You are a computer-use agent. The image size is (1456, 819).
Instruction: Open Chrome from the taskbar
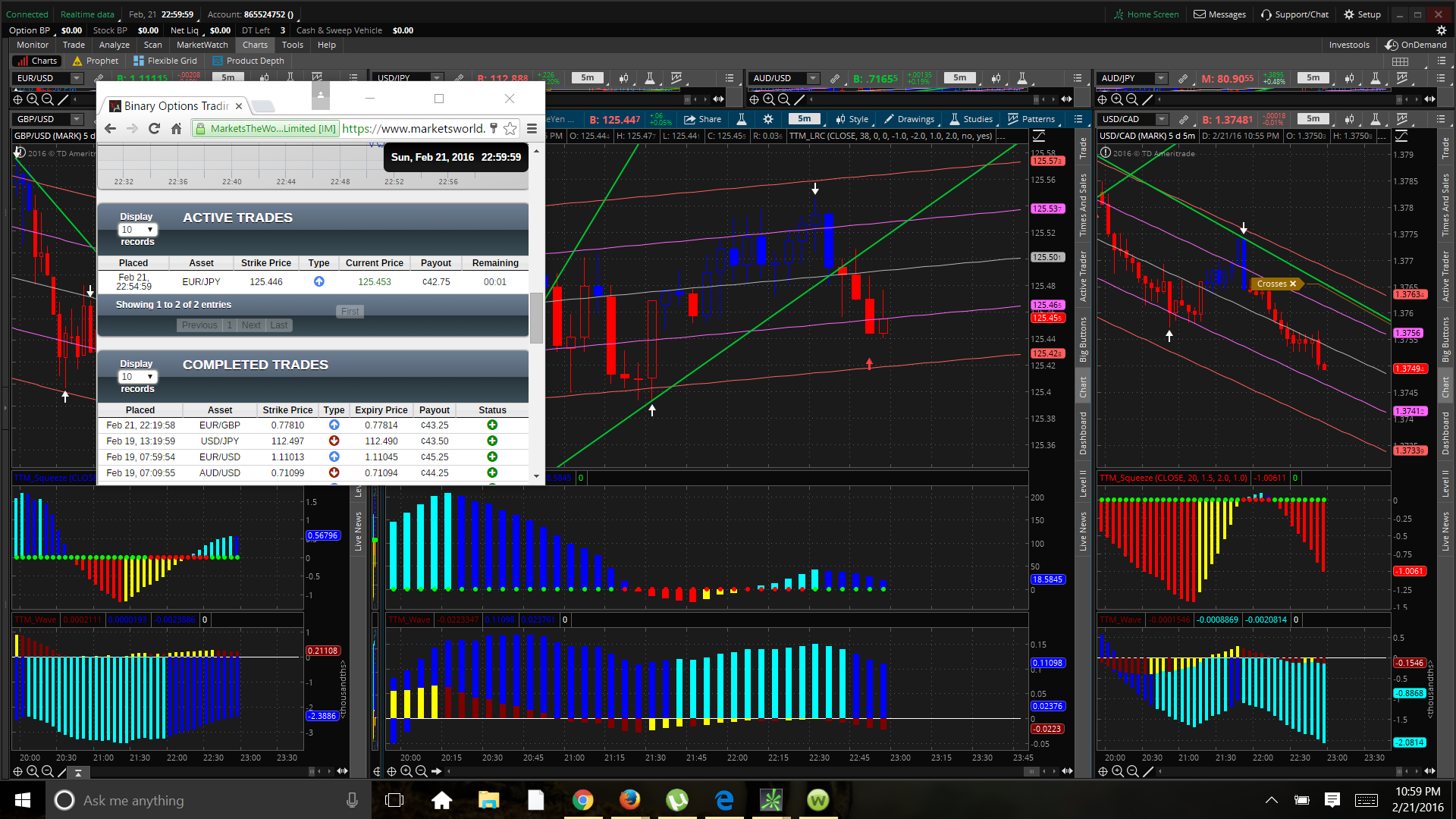pos(582,800)
